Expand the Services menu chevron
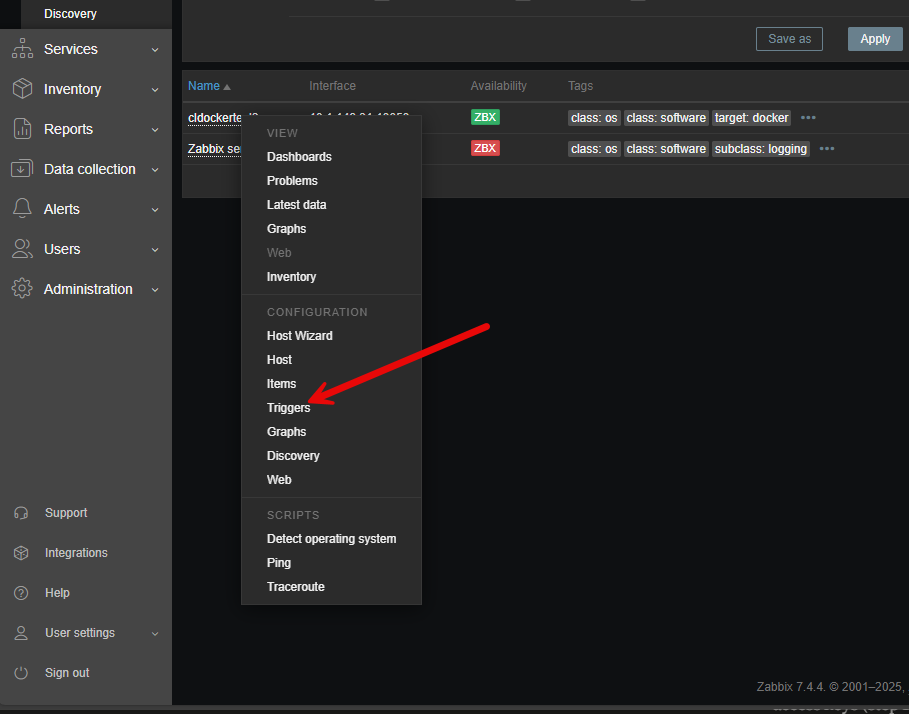This screenshot has height=714, width=909. (154, 49)
